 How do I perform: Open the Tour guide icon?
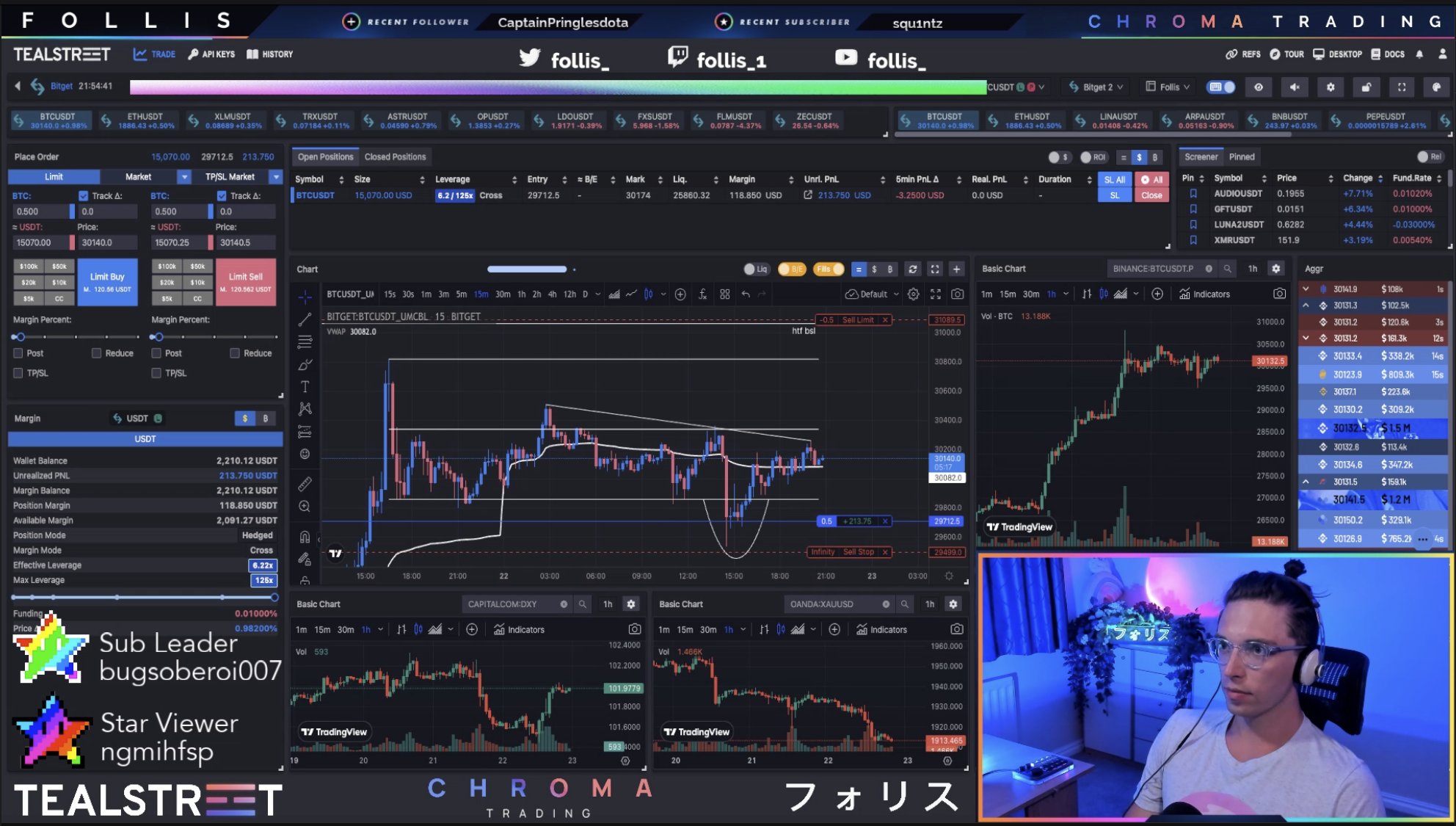tap(1286, 54)
